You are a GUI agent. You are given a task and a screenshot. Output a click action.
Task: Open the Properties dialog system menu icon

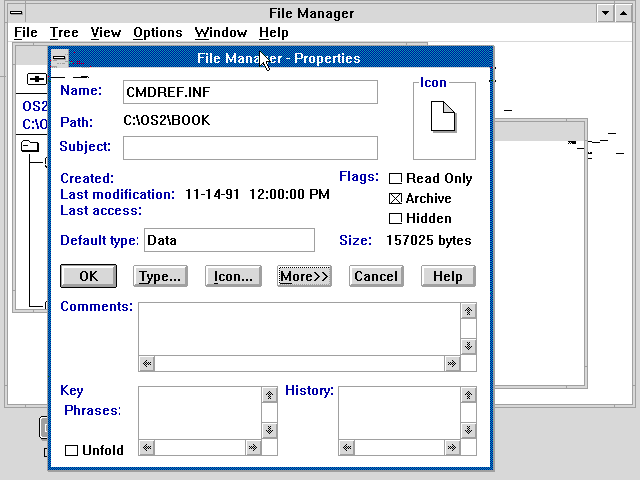[x=60, y=58]
